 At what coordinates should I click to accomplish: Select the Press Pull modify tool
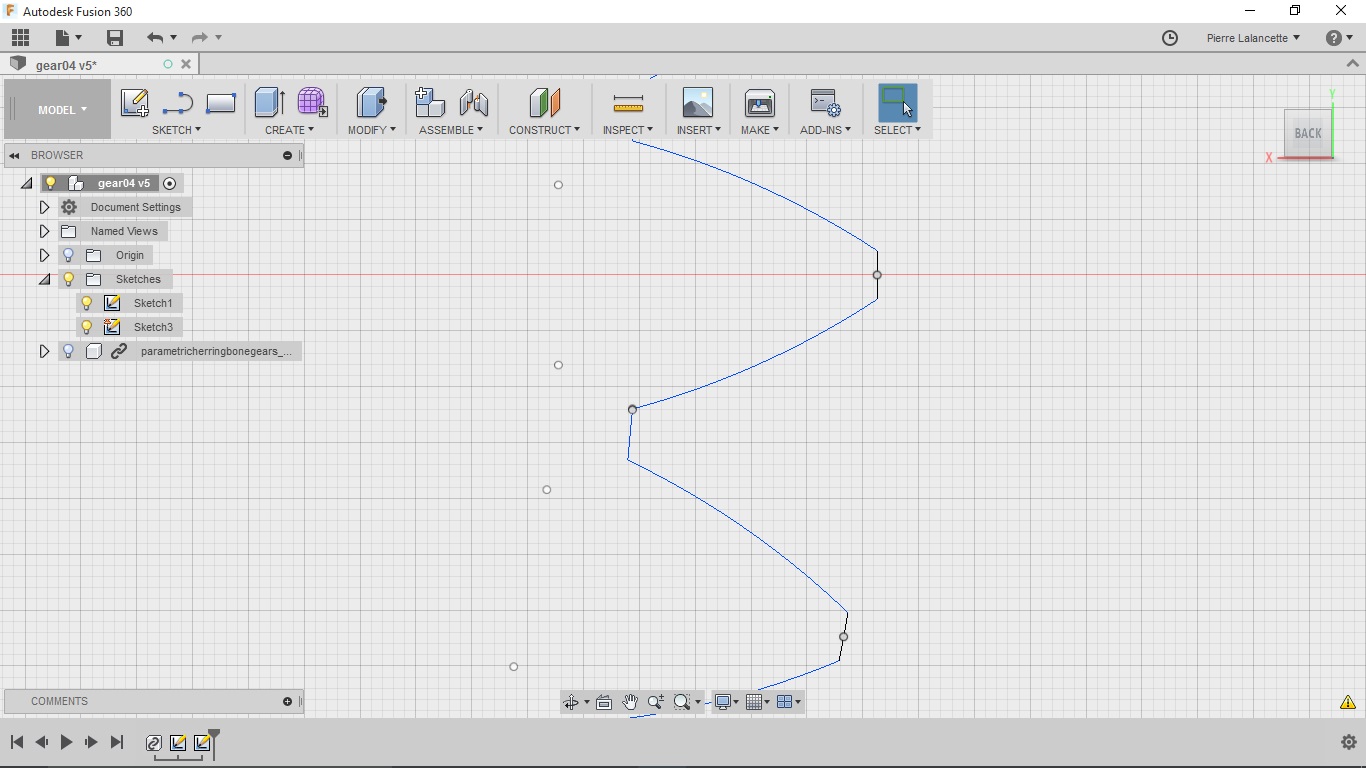point(371,103)
